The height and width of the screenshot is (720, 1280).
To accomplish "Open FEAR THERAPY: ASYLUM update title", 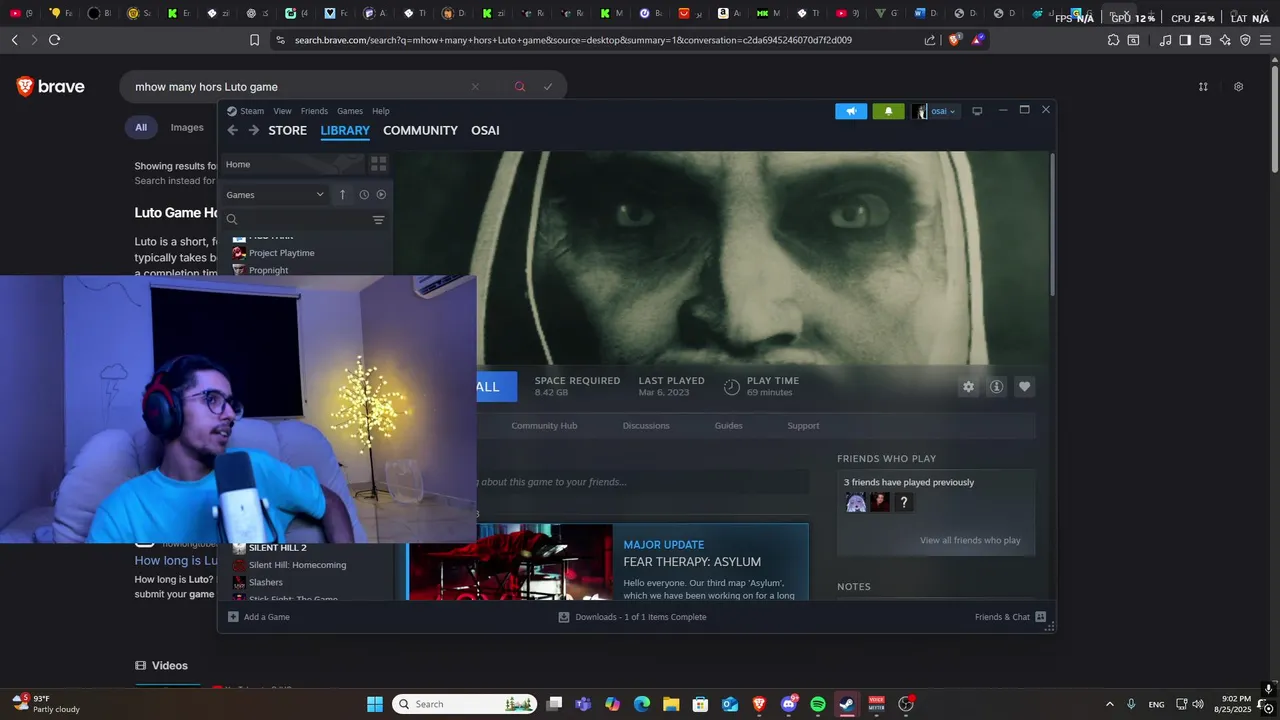I will click(692, 562).
